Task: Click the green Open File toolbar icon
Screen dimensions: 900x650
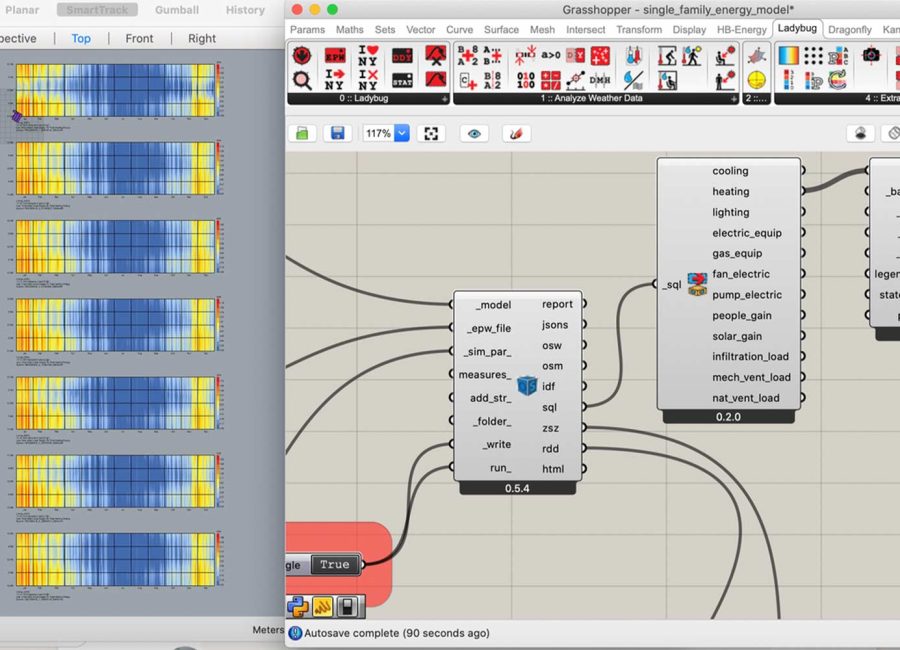Action: tap(302, 134)
